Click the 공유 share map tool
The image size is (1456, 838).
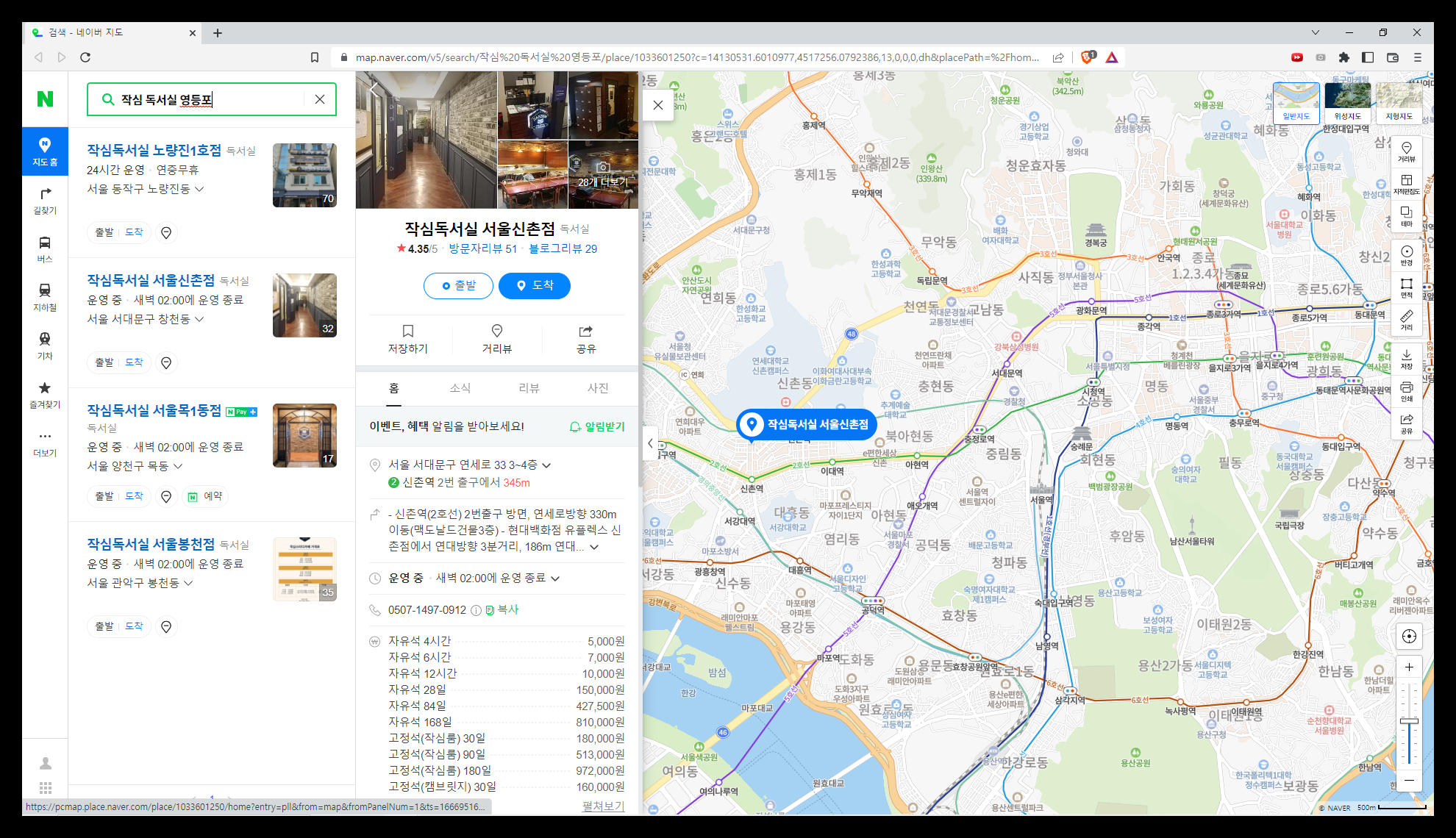pyautogui.click(x=1406, y=423)
